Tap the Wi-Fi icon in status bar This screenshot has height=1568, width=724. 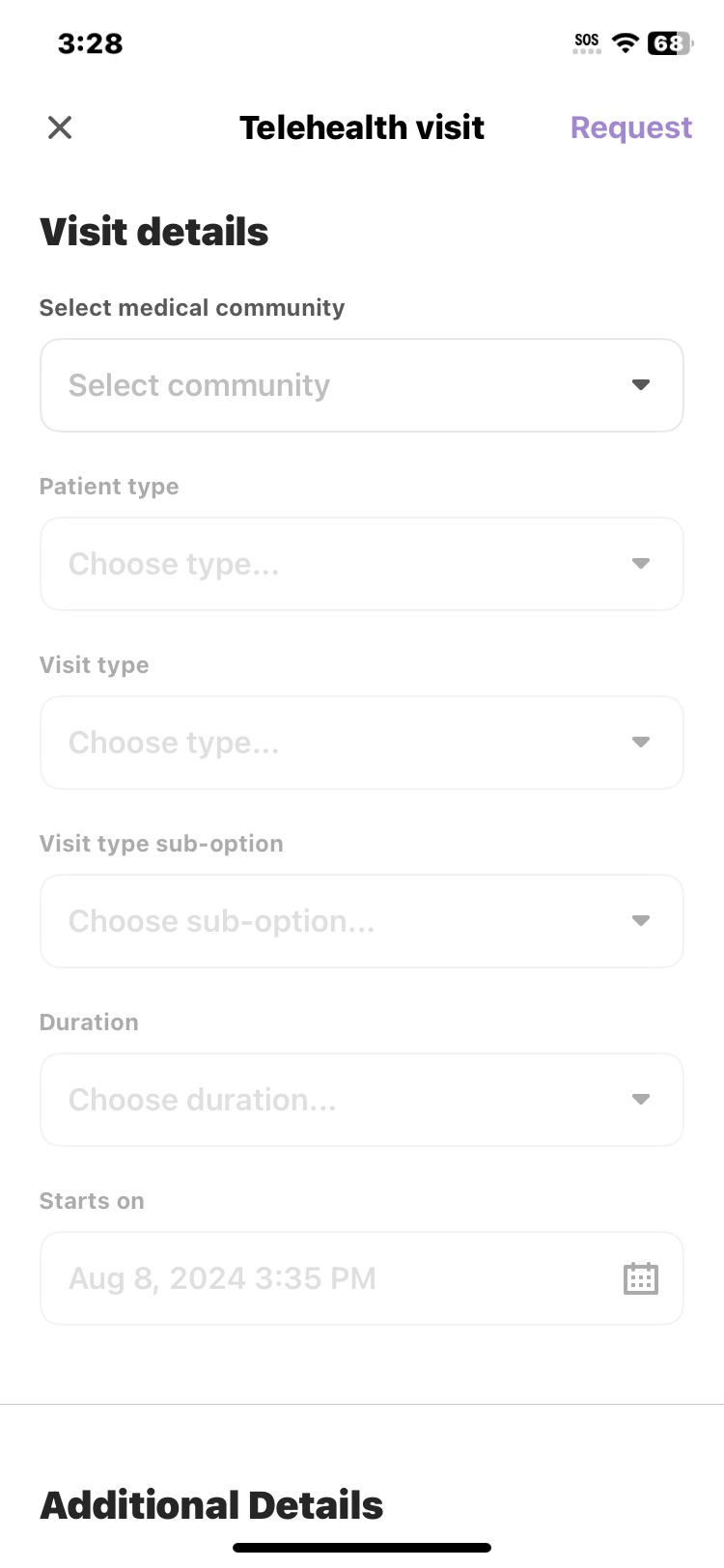click(x=626, y=42)
